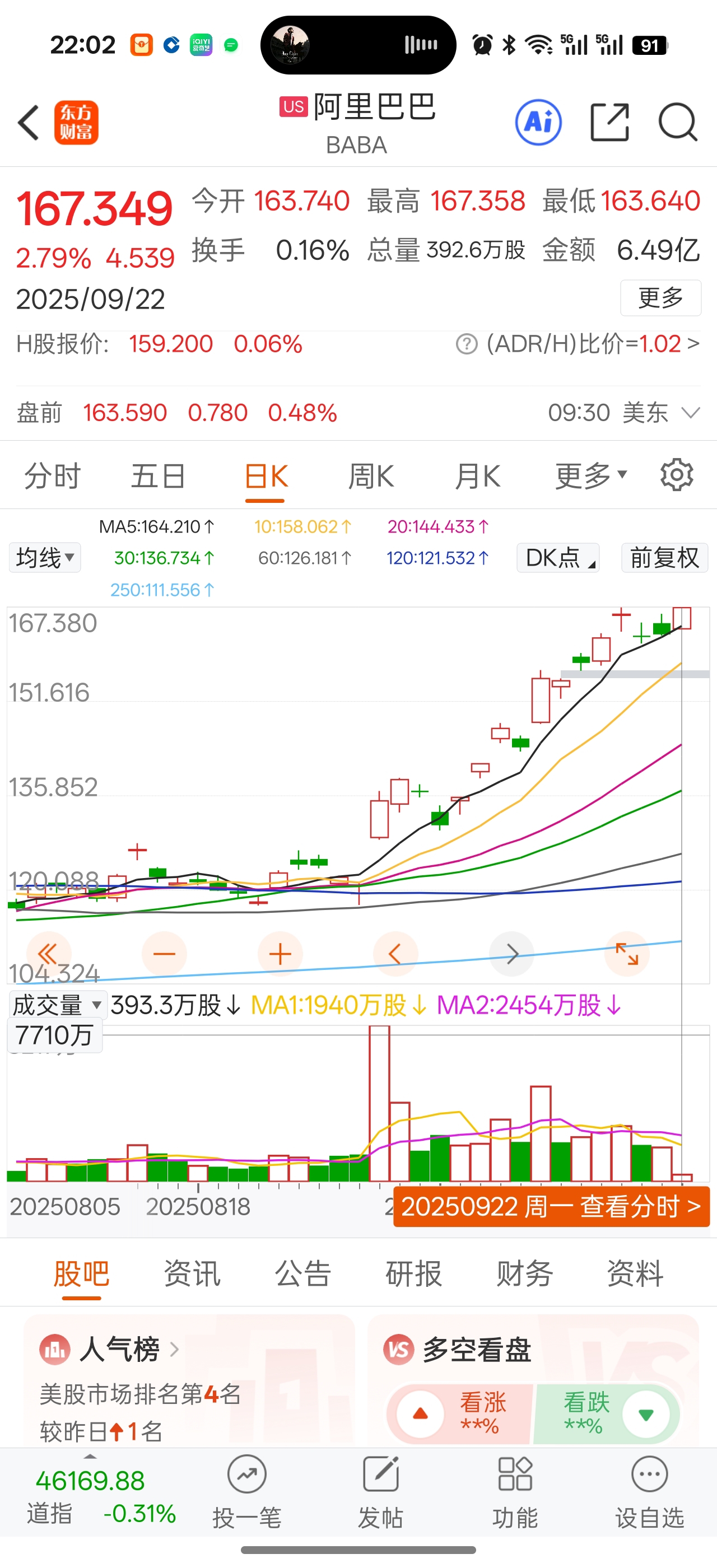Tap the share export icon
Viewport: 717px width, 1568px height.
pos(610,122)
